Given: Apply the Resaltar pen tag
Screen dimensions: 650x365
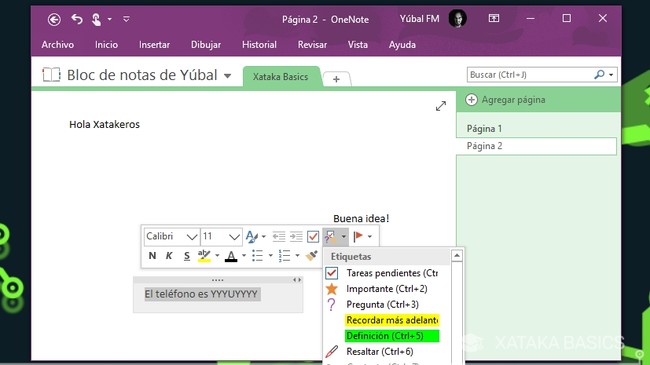Looking at the screenshot, I should click(x=387, y=352).
